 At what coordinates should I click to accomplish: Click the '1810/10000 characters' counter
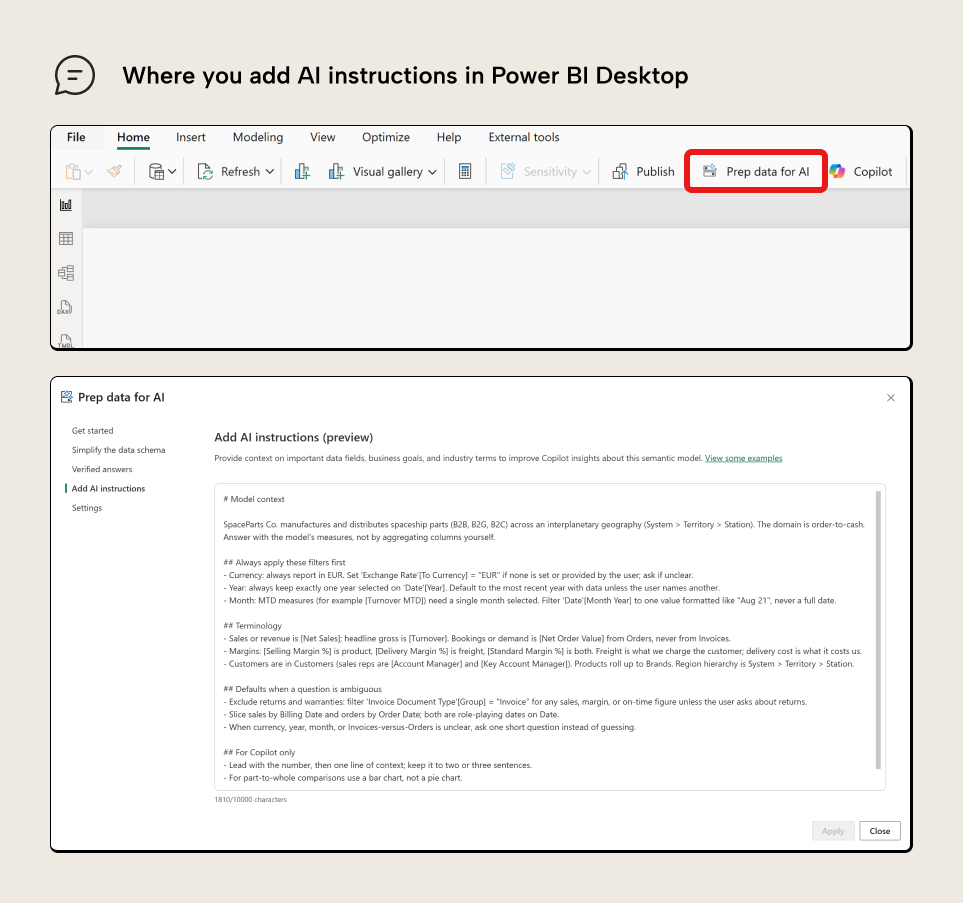251,800
